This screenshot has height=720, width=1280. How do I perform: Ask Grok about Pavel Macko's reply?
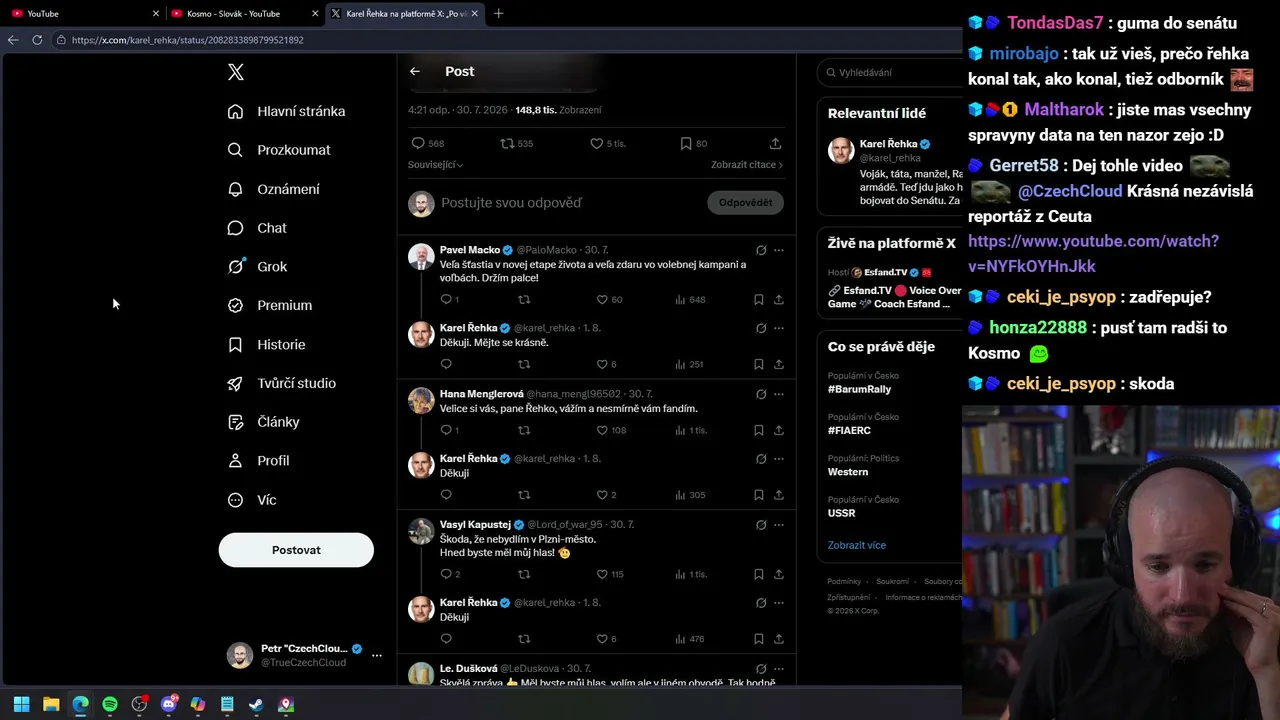[x=761, y=250]
